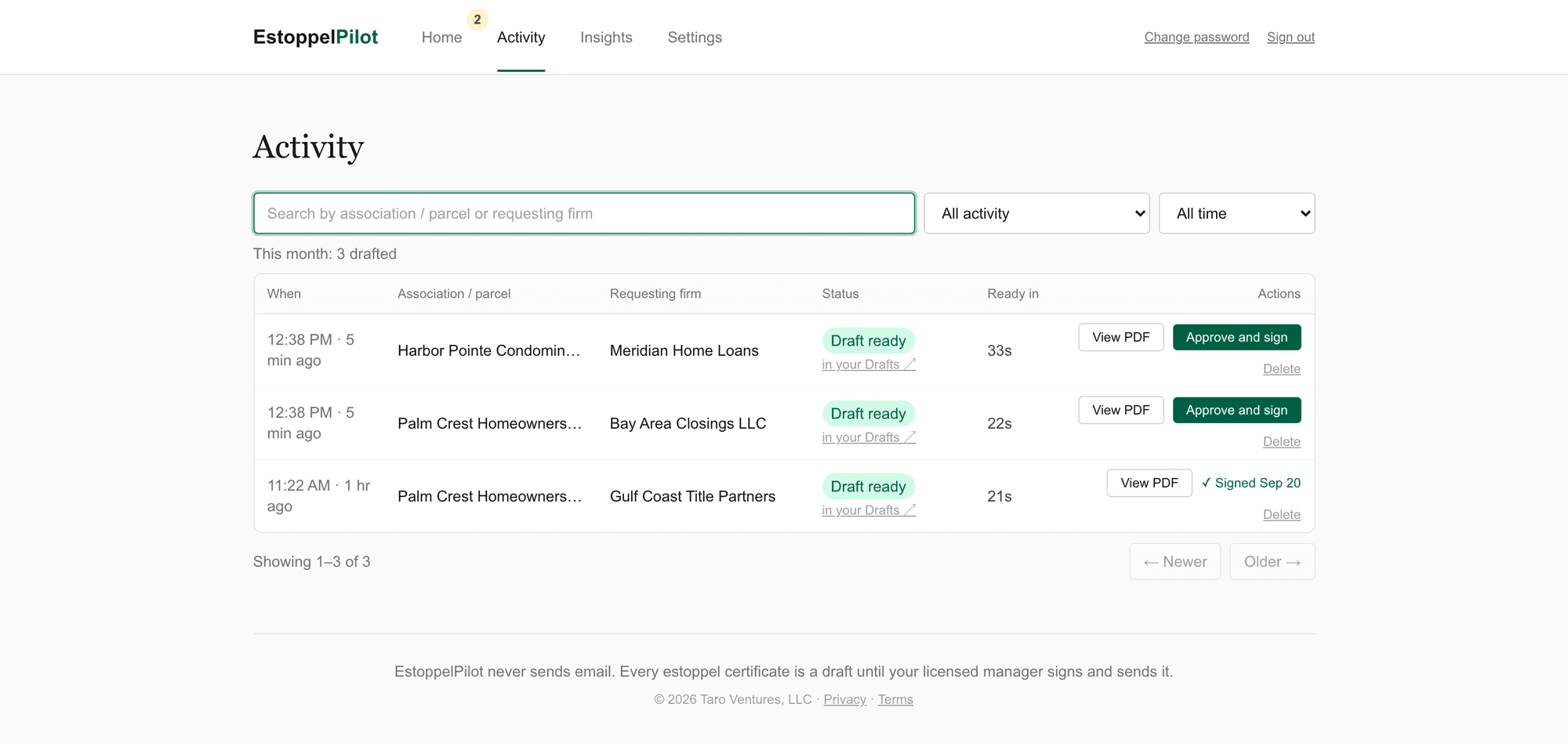View PDF for Gulf Coast Title Partners
The width and height of the screenshot is (1568, 743).
[x=1149, y=483]
